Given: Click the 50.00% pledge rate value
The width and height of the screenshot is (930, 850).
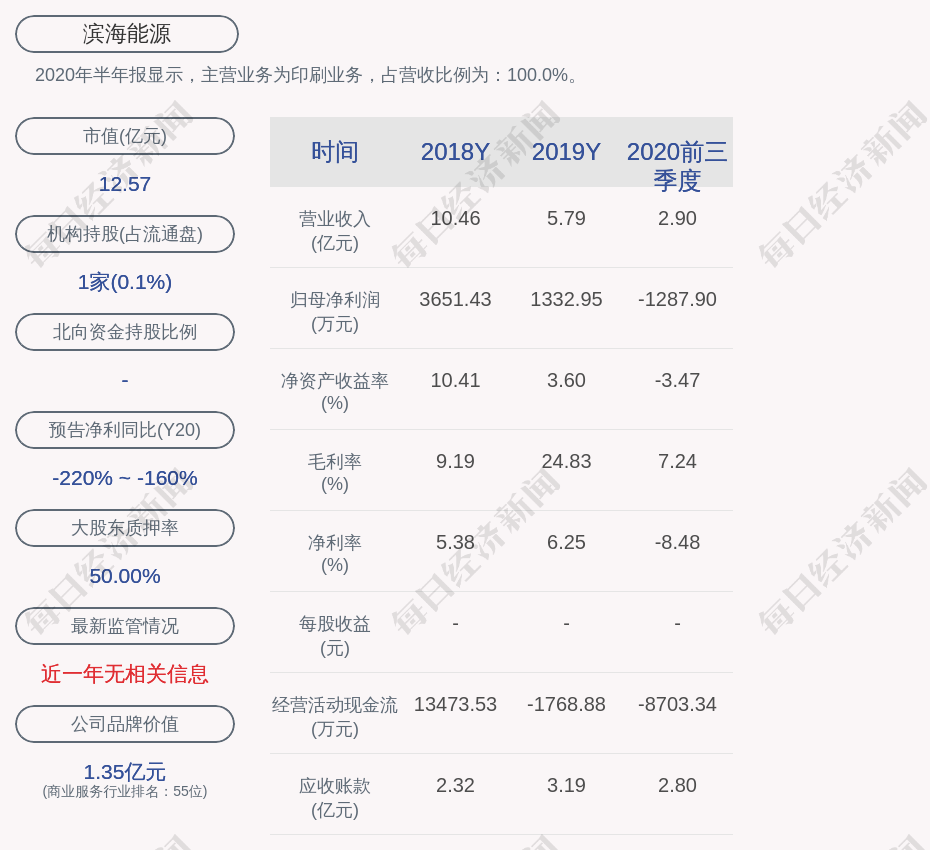Looking at the screenshot, I should (x=124, y=576).
